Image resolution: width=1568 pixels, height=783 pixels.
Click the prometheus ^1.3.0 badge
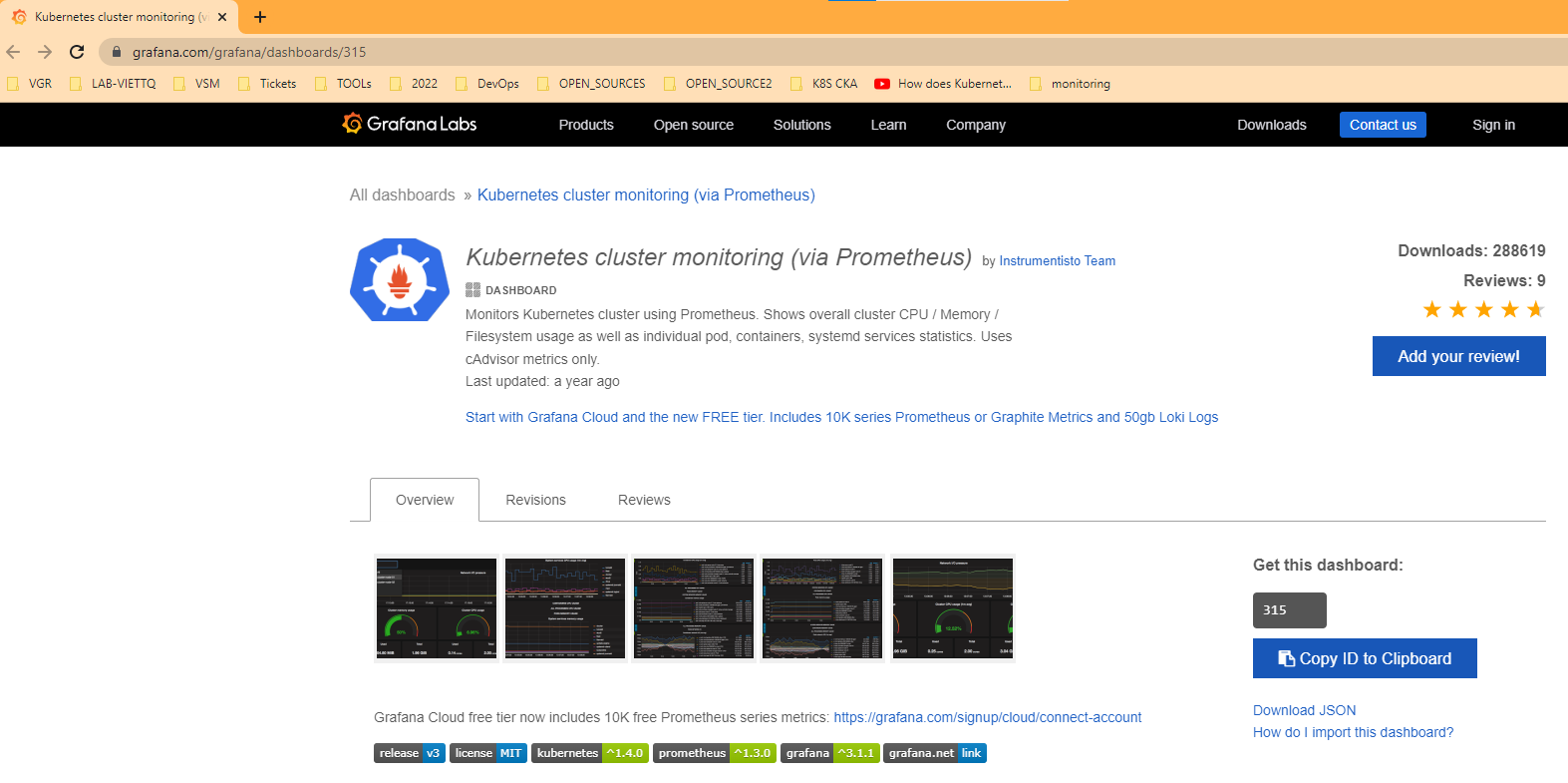[715, 753]
